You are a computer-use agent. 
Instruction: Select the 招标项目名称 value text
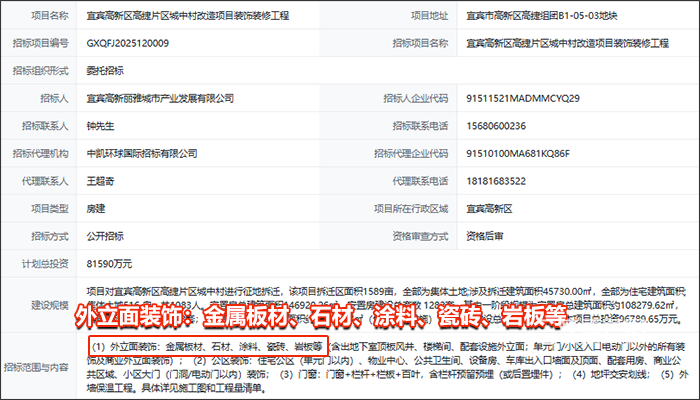567,43
